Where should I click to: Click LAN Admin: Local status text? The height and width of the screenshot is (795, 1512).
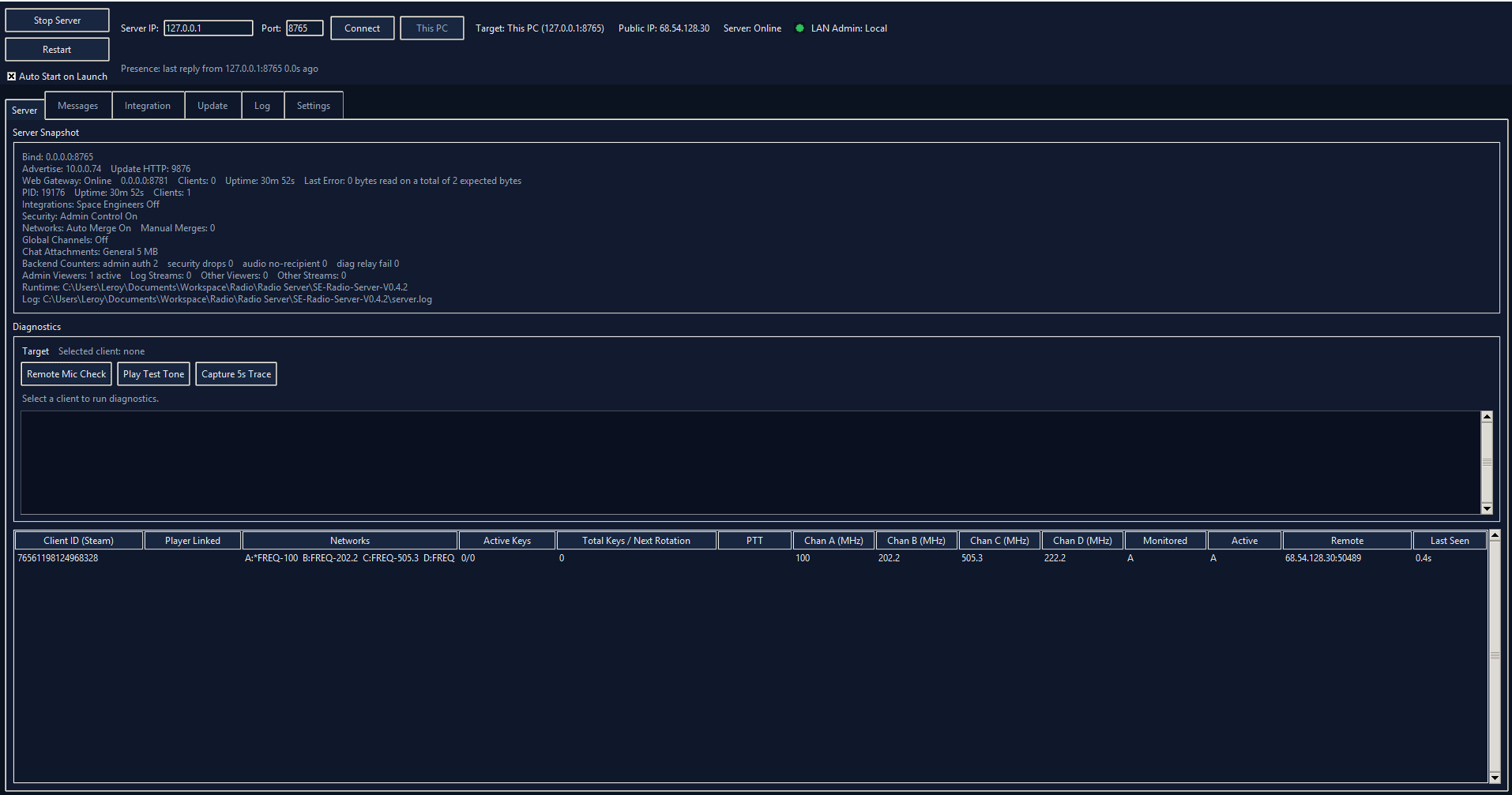pyautogui.click(x=849, y=28)
